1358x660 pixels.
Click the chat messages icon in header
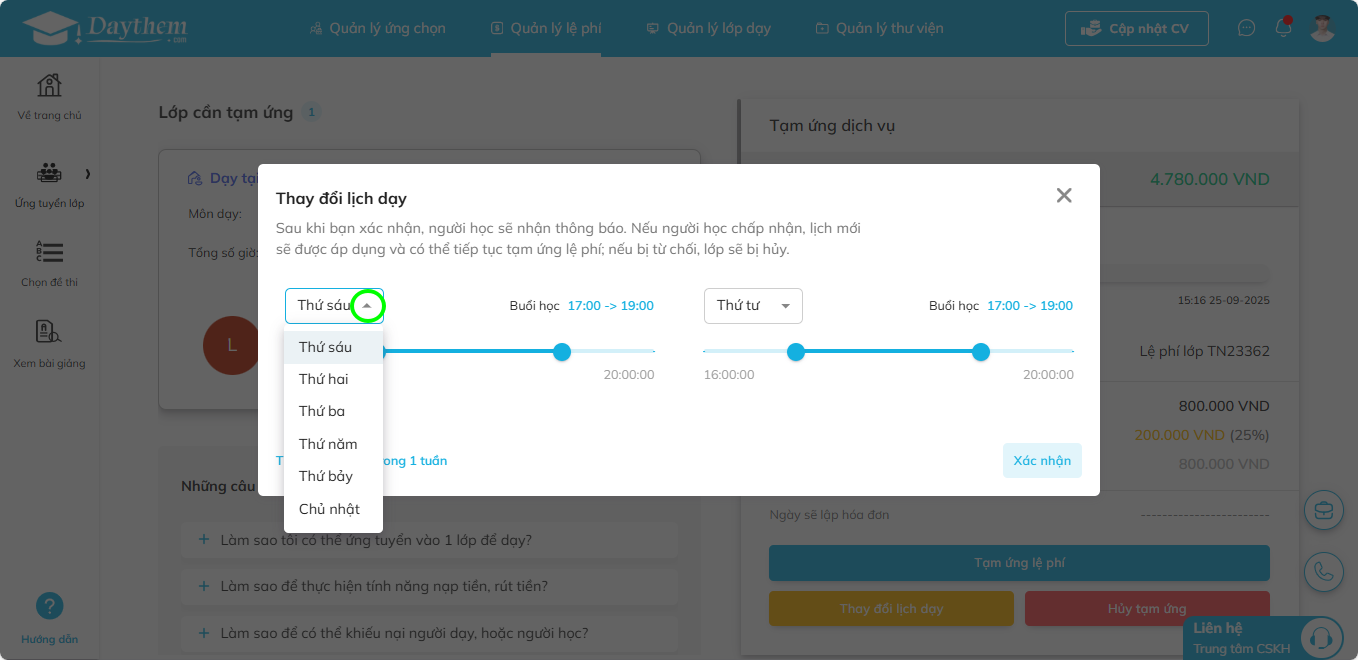click(1246, 28)
